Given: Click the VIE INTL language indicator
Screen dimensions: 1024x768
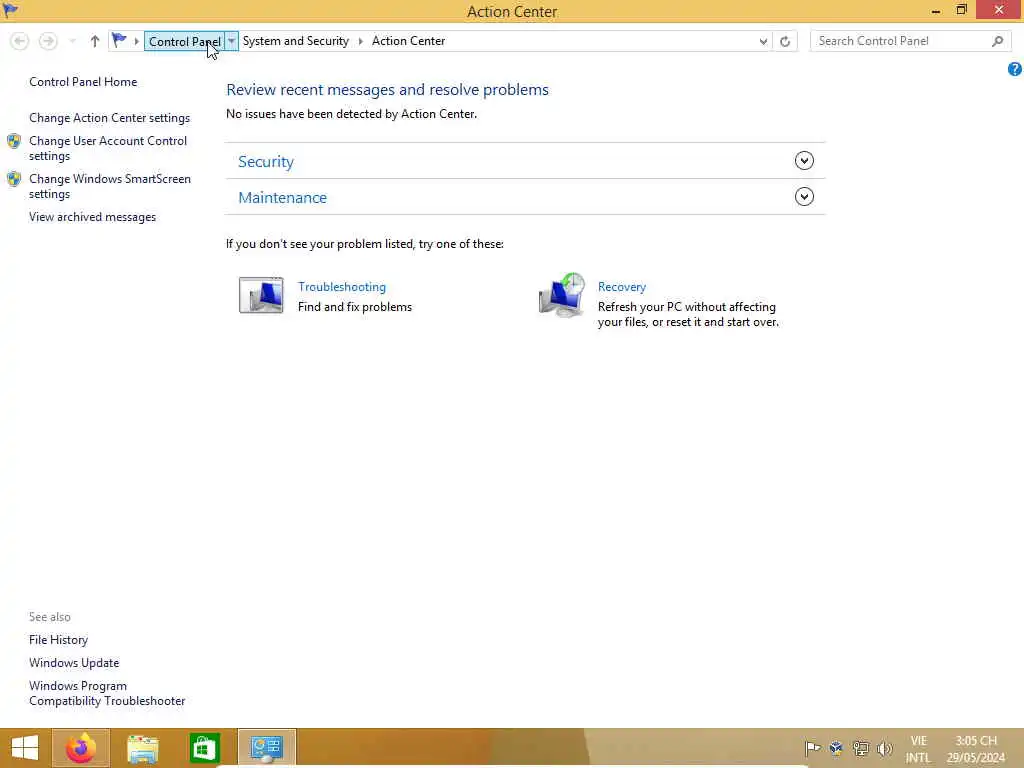Looking at the screenshot, I should [918, 749].
